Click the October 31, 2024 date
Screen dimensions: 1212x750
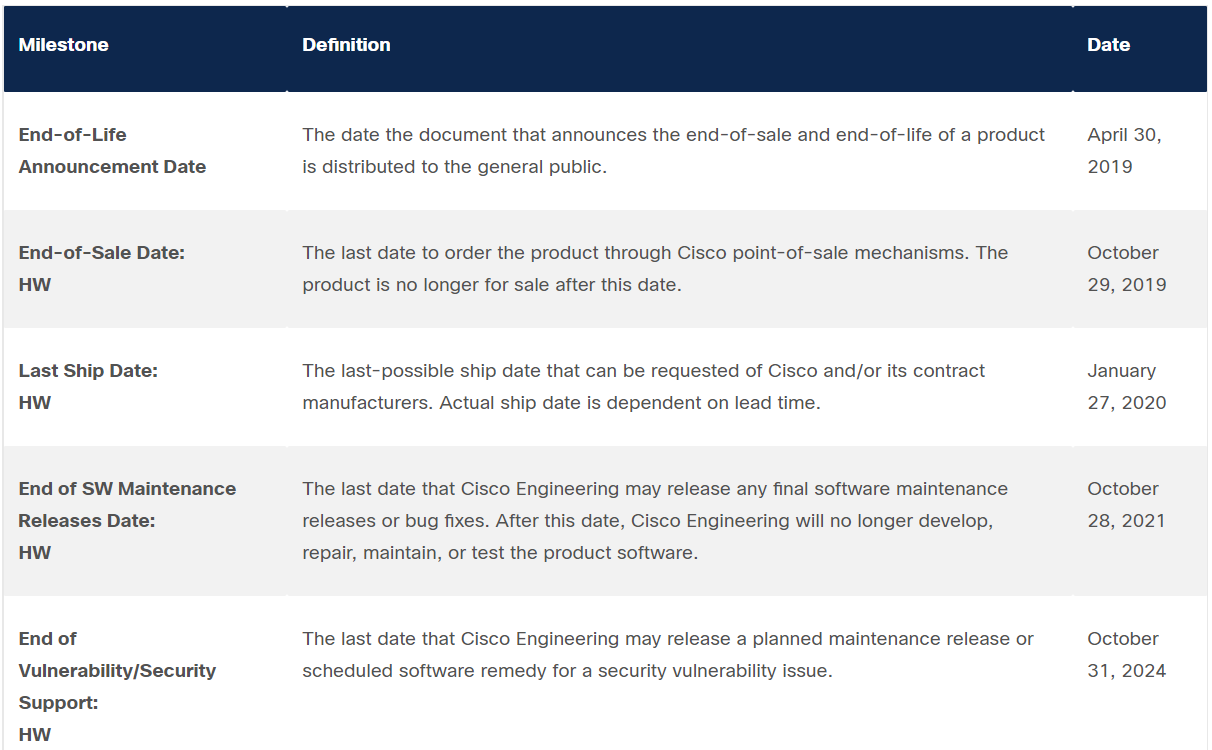(x=1127, y=655)
